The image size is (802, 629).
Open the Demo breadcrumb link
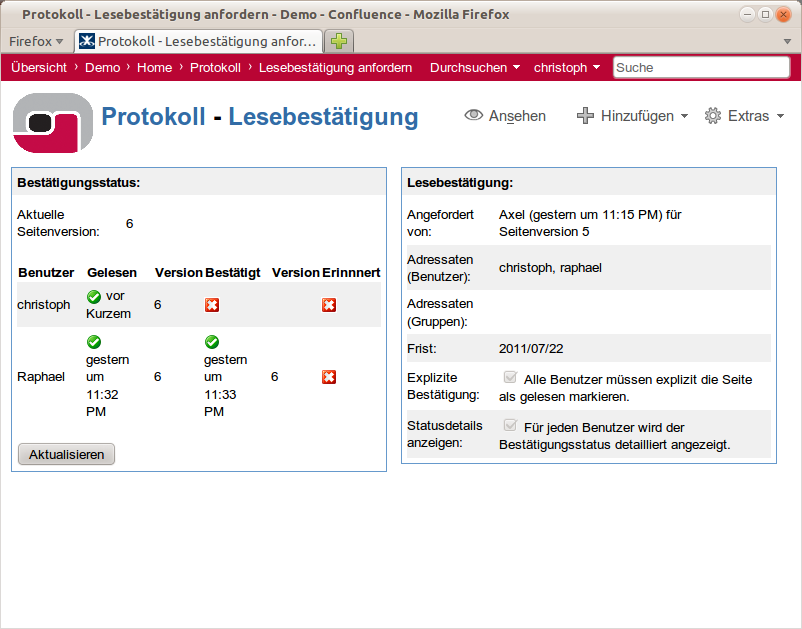102,68
